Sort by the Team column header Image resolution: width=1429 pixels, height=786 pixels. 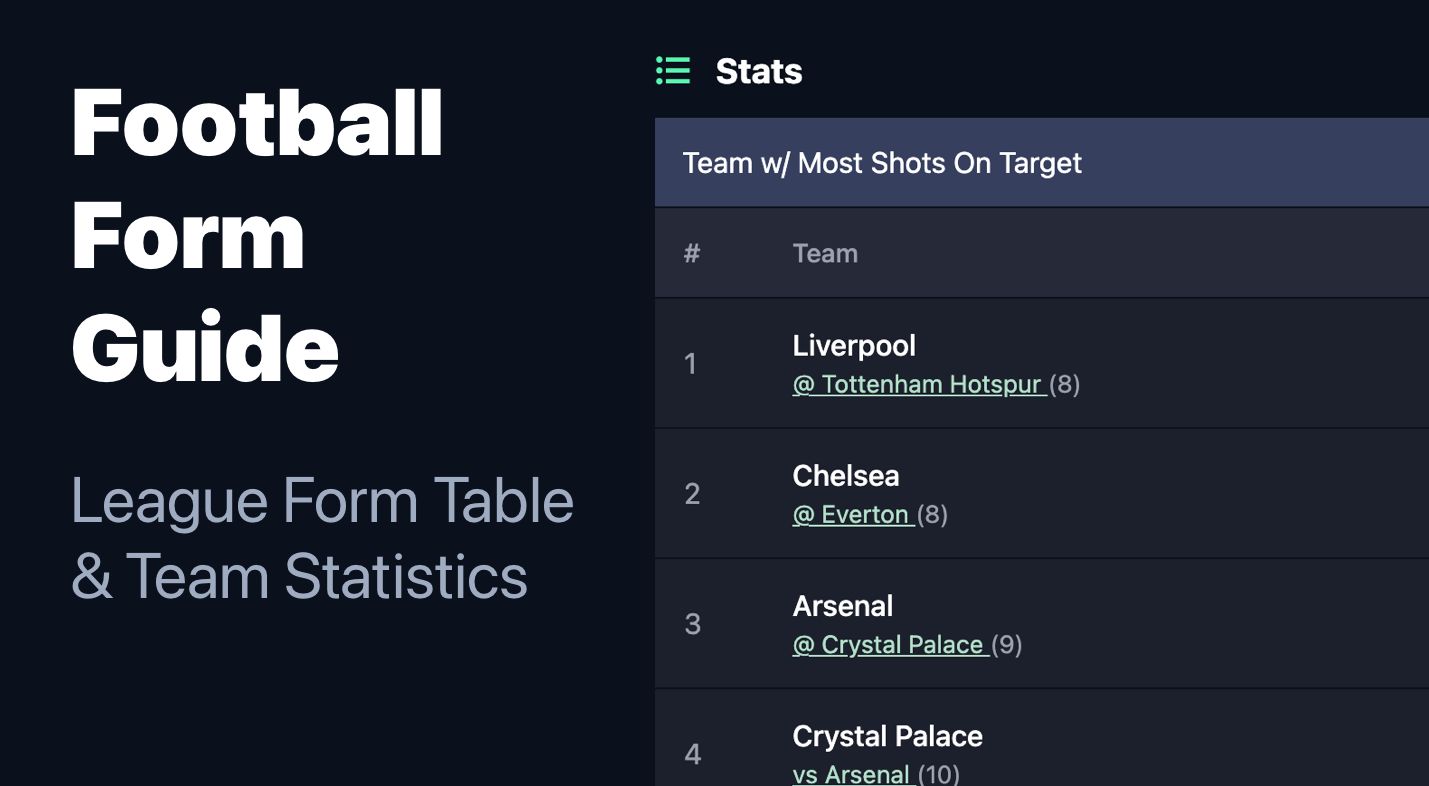(x=825, y=254)
